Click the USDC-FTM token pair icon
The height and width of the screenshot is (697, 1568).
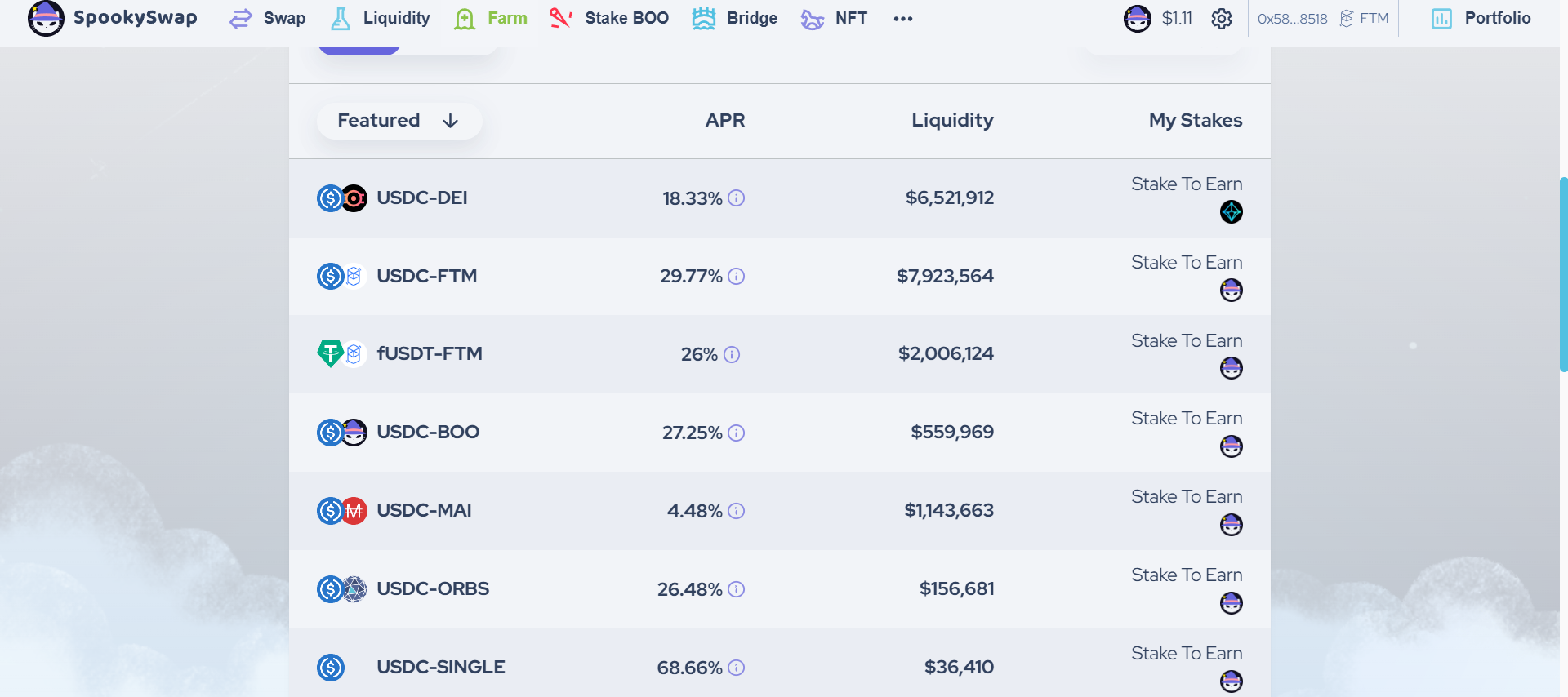342,277
